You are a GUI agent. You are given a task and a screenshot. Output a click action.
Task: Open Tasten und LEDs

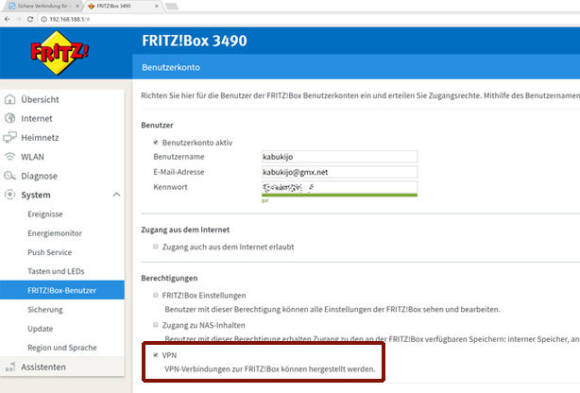56,271
